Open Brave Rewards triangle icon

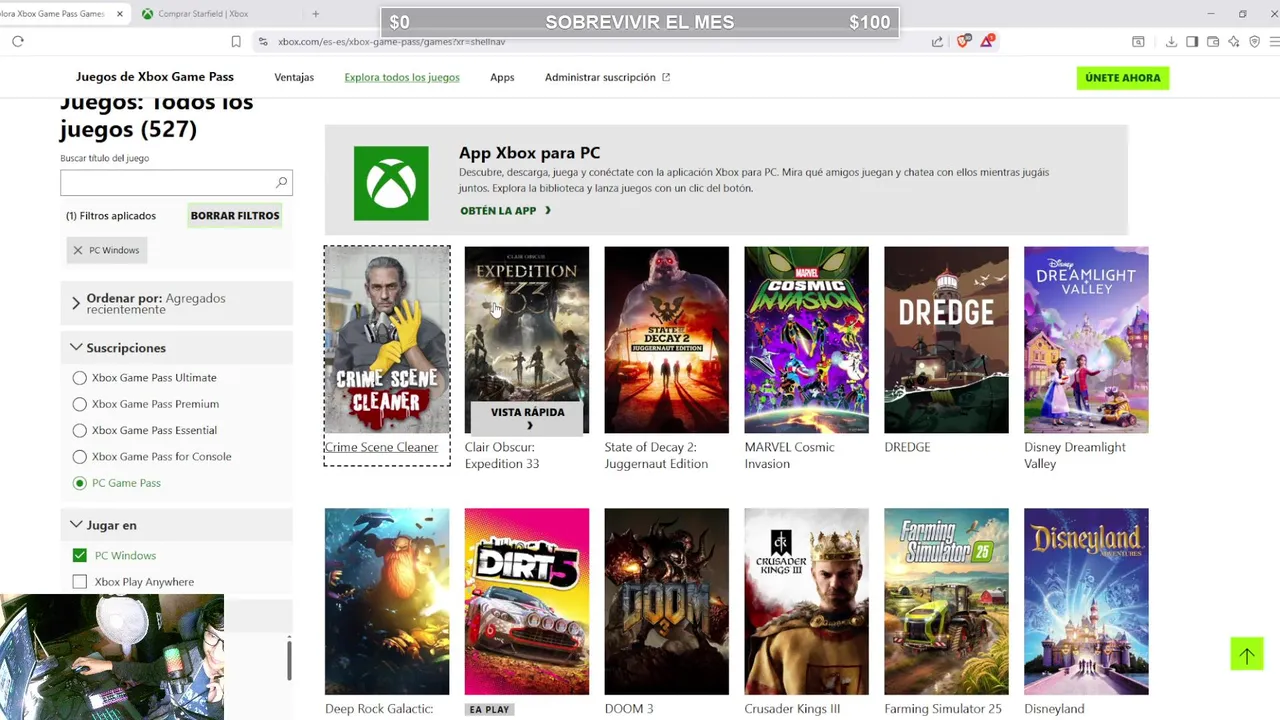pos(987,41)
